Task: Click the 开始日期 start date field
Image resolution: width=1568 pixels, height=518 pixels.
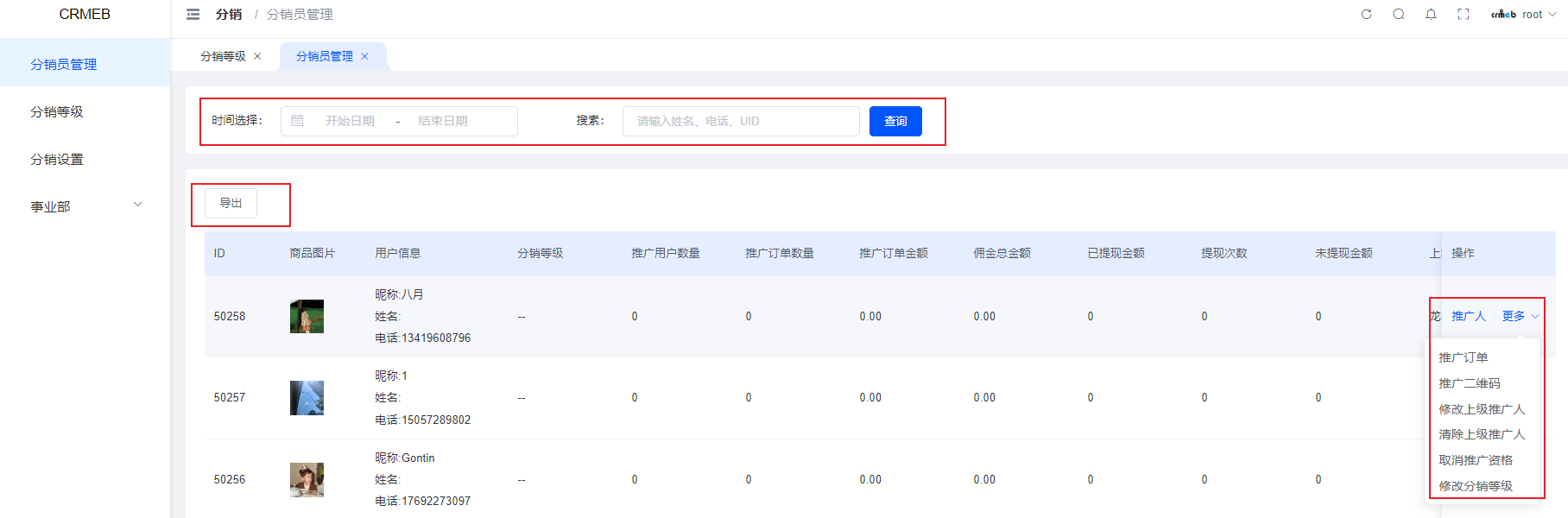Action: tap(350, 121)
